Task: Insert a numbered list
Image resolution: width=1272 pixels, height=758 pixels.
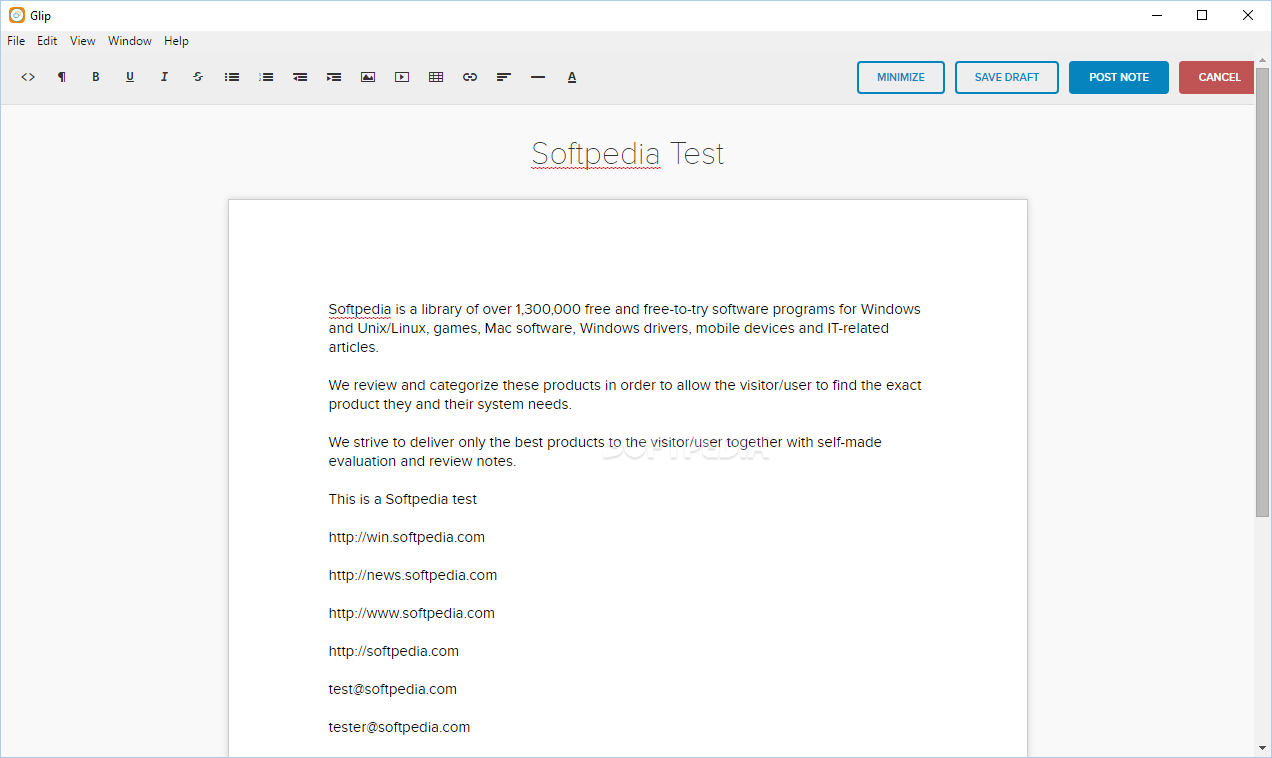Action: [x=266, y=77]
